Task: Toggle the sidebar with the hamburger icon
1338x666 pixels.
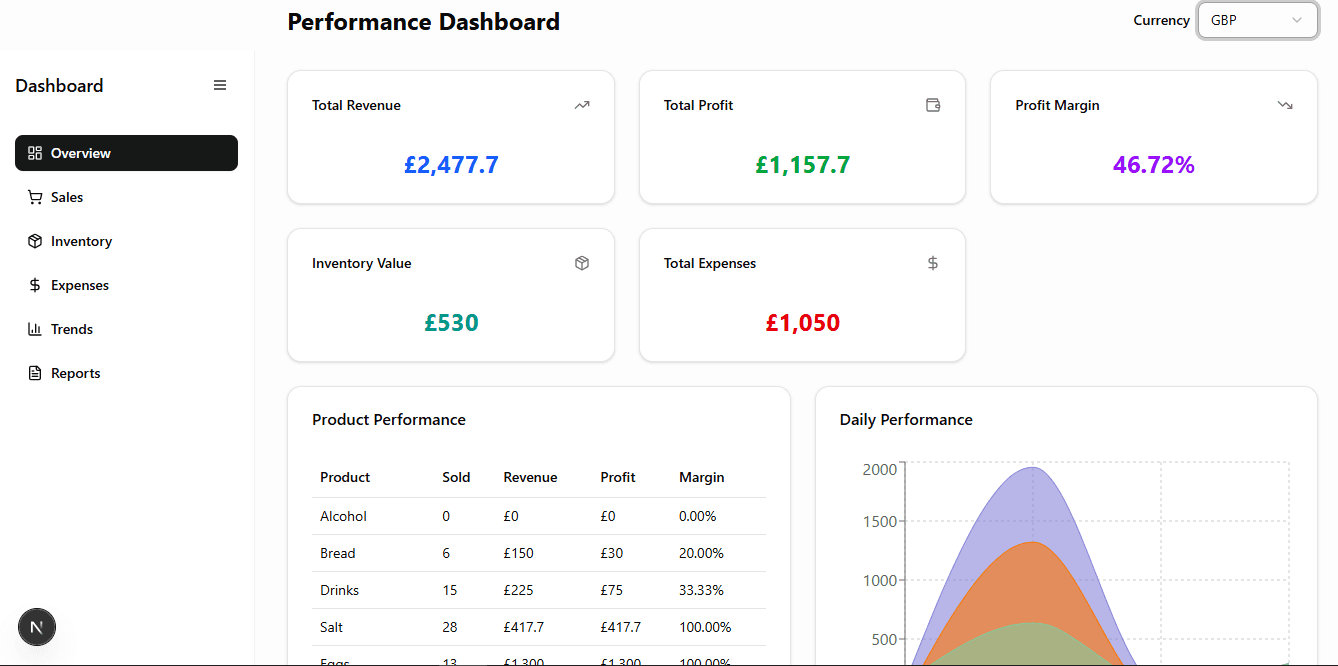Action: point(220,85)
